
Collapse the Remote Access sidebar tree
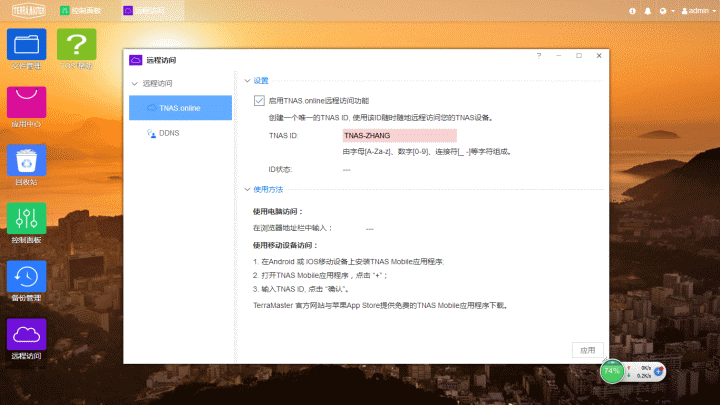[135, 84]
